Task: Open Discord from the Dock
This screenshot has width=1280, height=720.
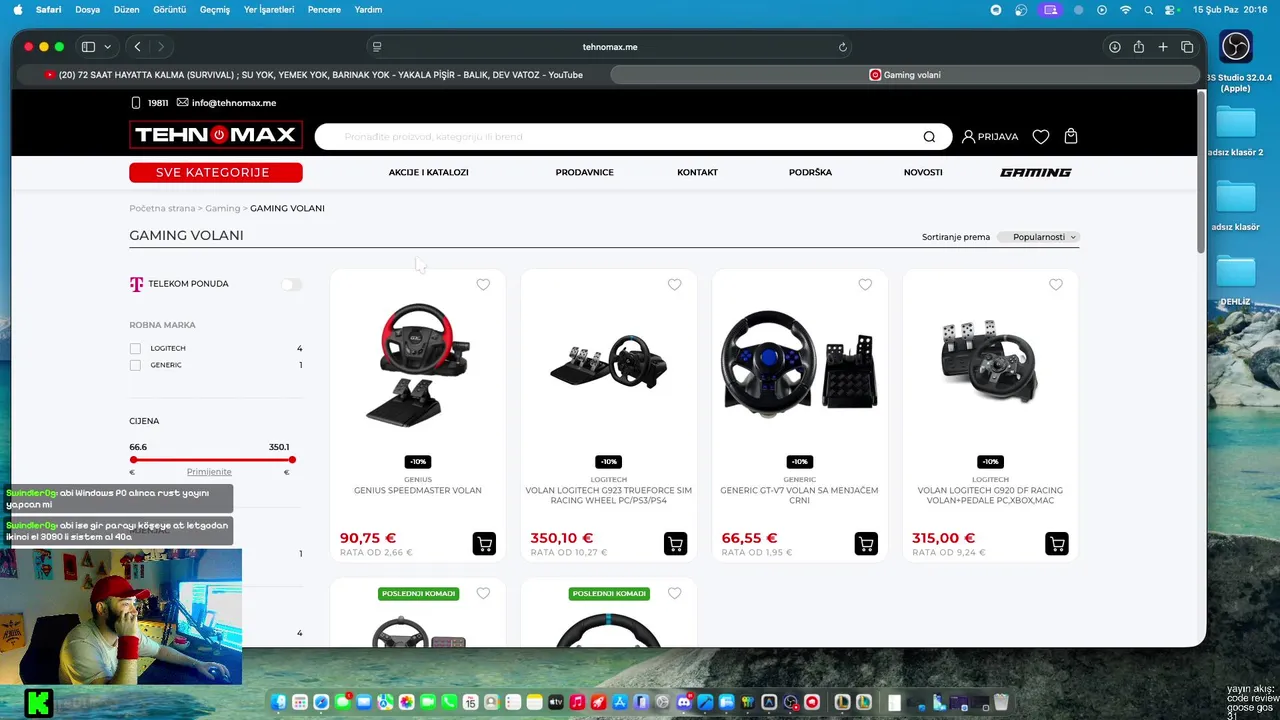Action: point(685,703)
